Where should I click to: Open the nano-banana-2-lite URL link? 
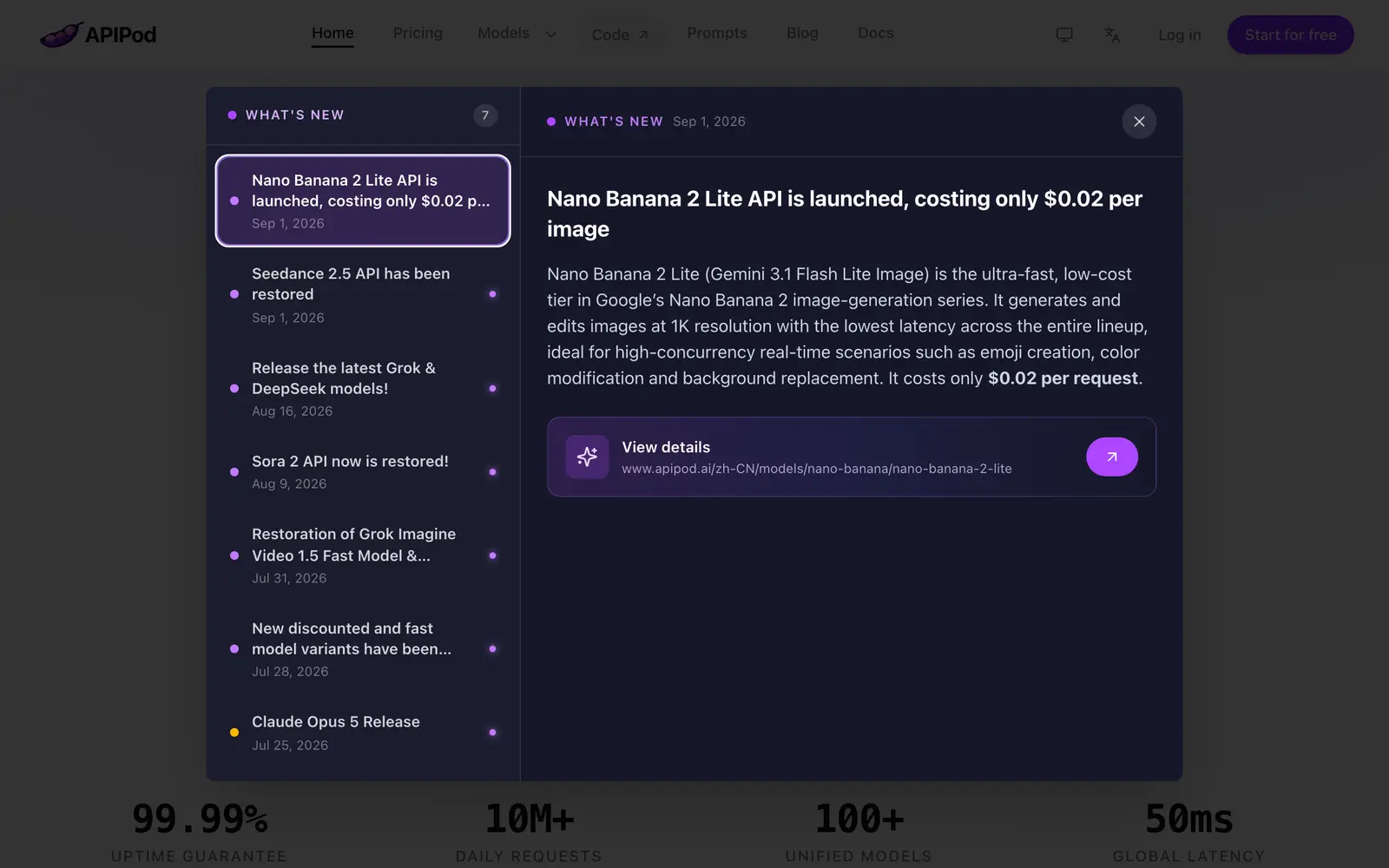pos(817,469)
